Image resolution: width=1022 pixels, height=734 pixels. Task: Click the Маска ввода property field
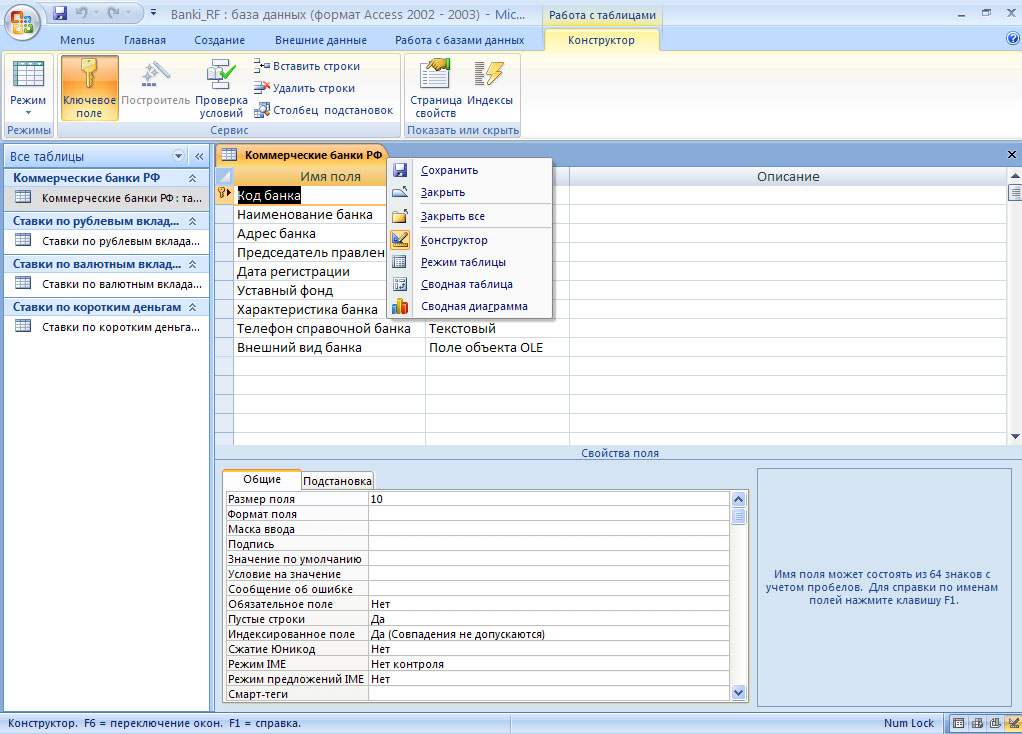click(549, 529)
